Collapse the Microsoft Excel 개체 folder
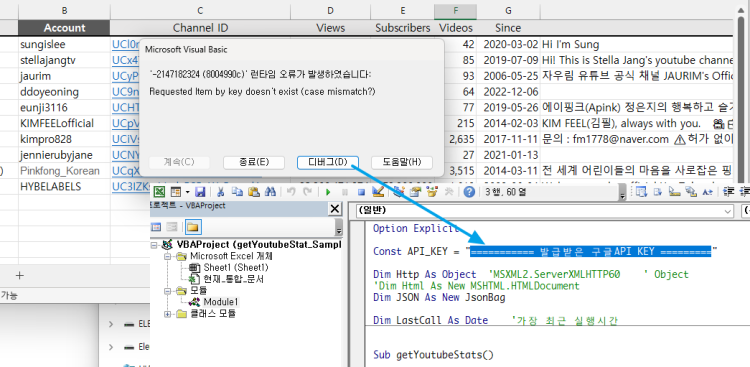Screen dimensions: 750x367 [167, 256]
